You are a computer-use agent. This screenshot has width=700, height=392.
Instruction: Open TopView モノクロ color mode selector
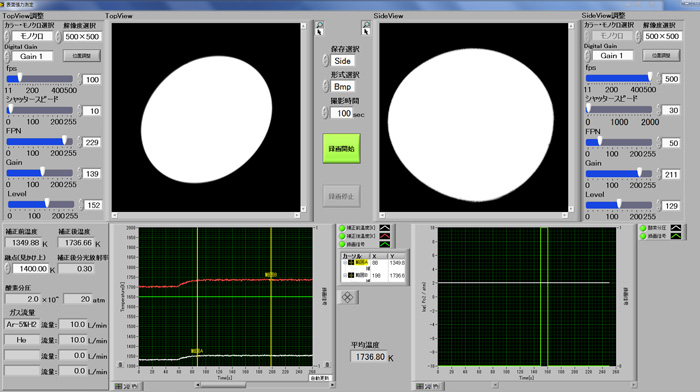(32, 36)
